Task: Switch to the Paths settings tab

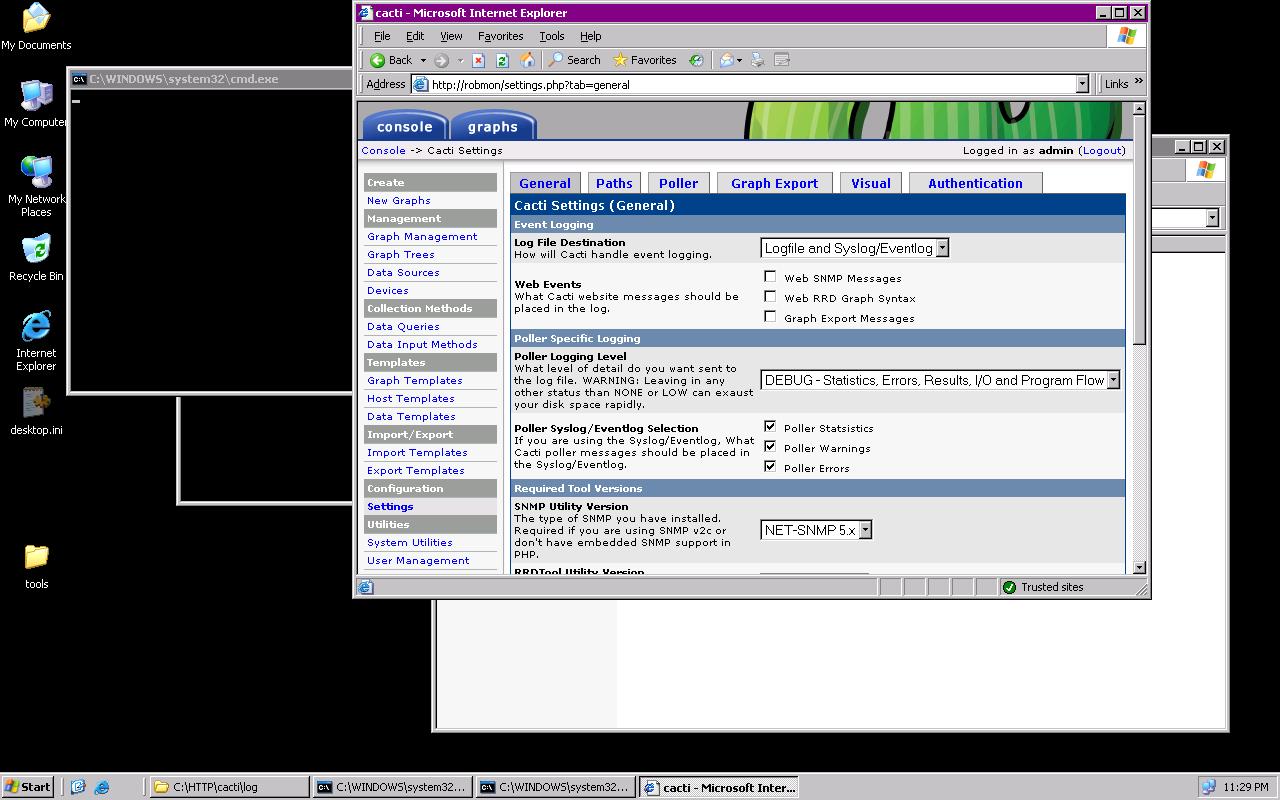Action: (614, 183)
